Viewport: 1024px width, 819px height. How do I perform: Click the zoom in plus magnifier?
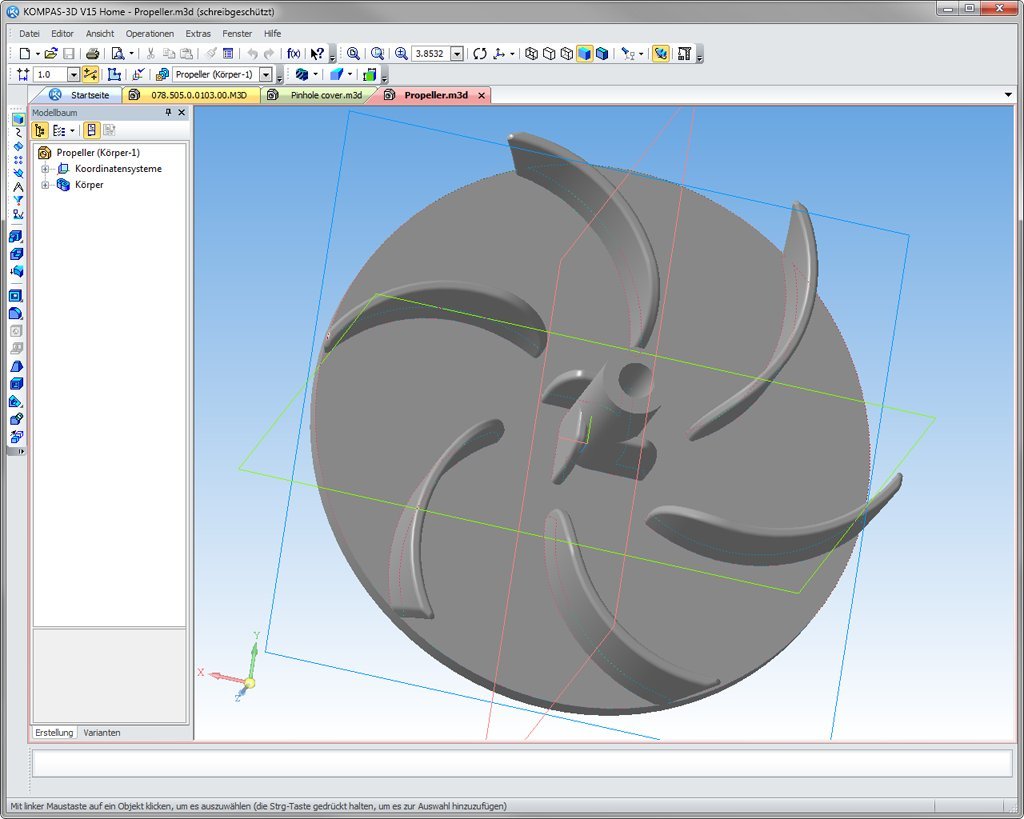pos(402,54)
